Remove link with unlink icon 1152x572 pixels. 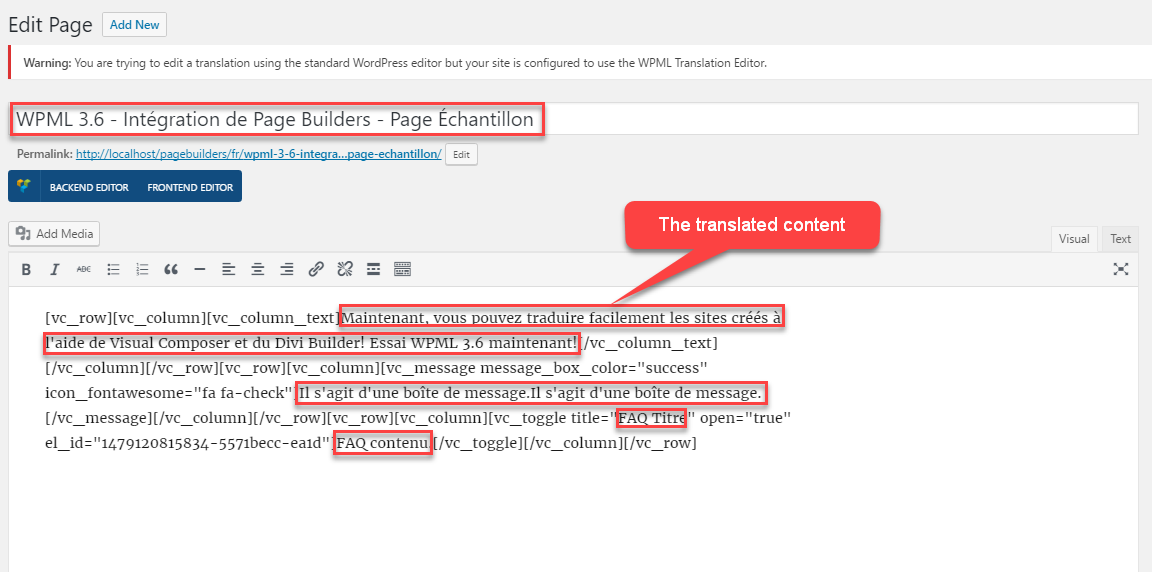coord(345,269)
